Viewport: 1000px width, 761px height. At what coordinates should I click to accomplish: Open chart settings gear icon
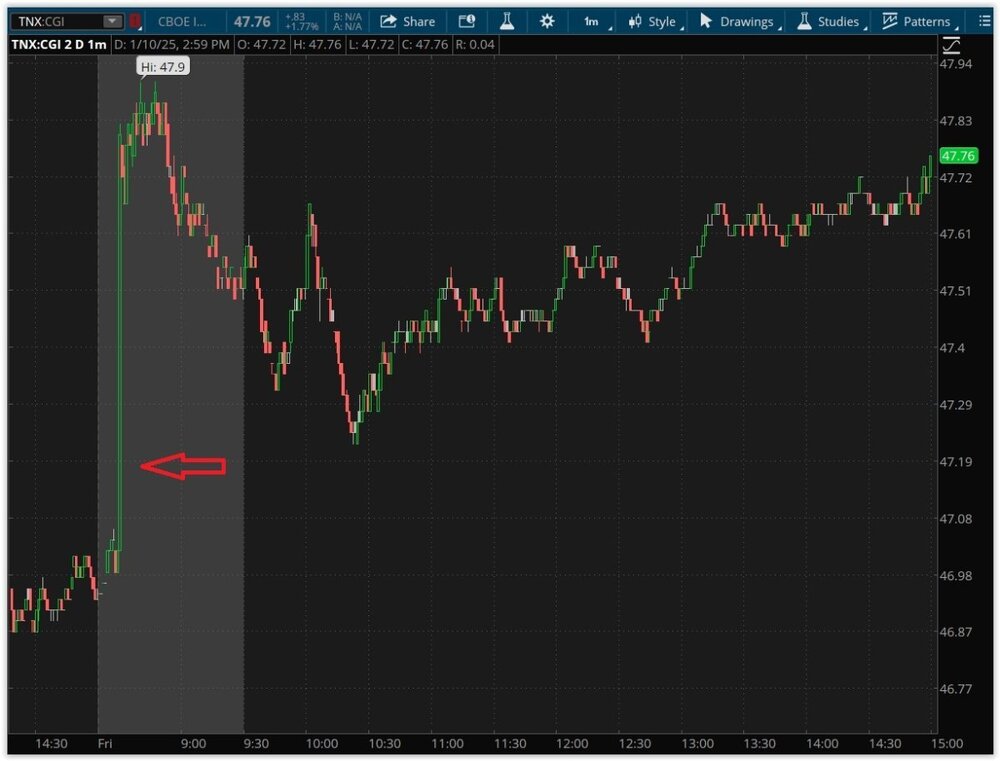[546, 21]
